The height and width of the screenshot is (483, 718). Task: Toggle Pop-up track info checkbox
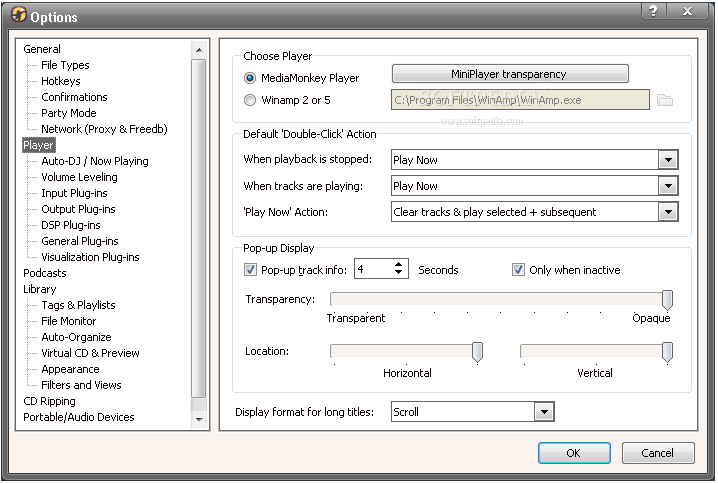tap(250, 270)
